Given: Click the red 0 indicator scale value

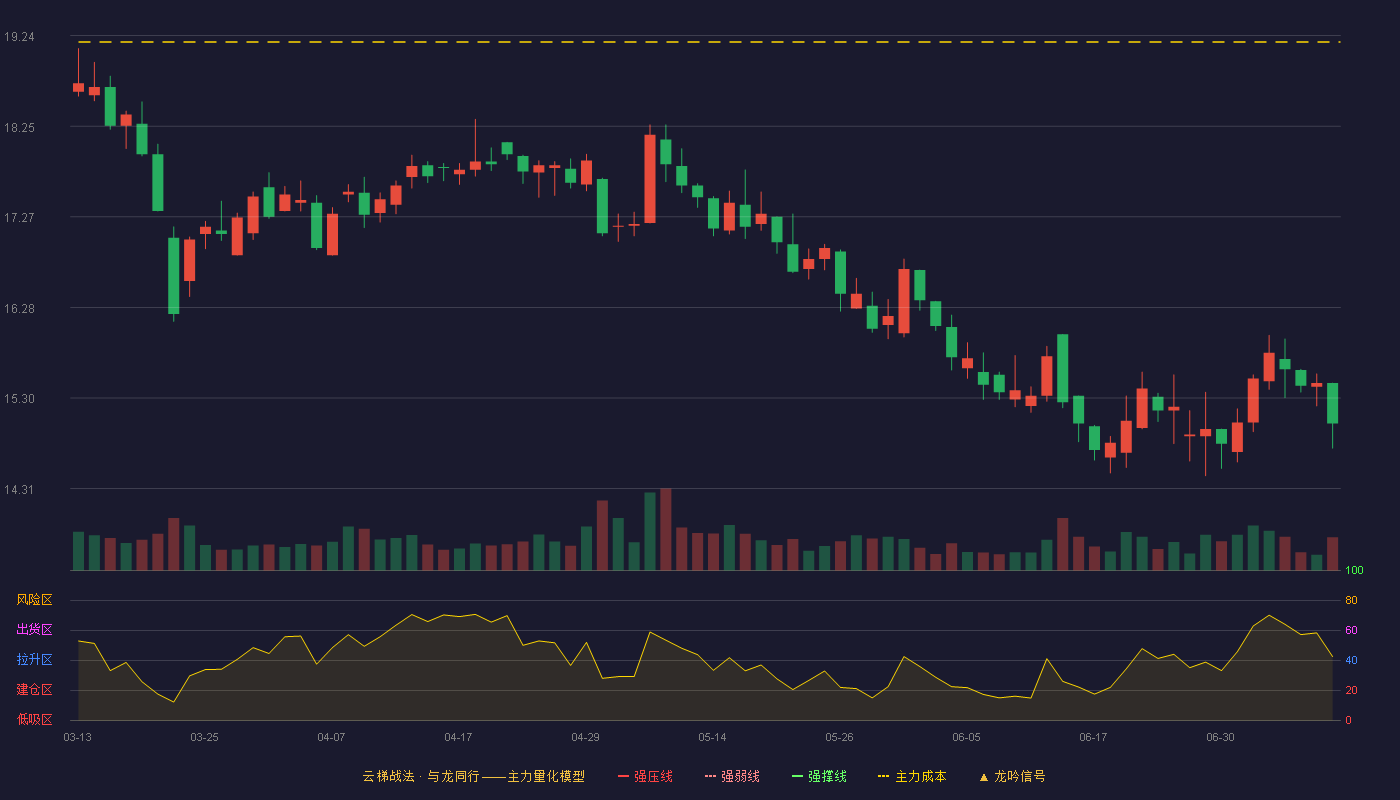Looking at the screenshot, I should 1348,720.
